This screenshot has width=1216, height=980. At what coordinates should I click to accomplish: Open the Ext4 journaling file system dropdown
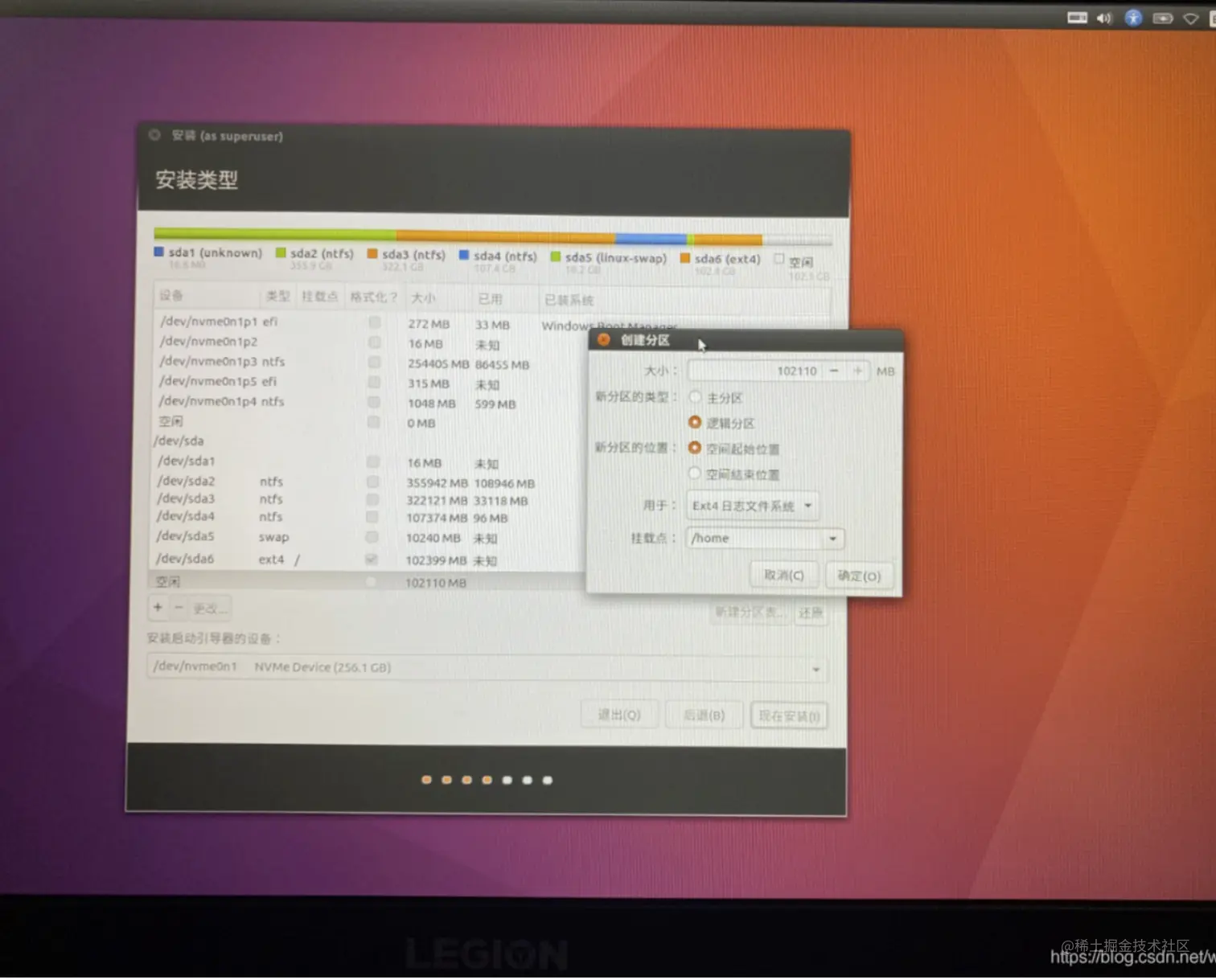click(752, 506)
